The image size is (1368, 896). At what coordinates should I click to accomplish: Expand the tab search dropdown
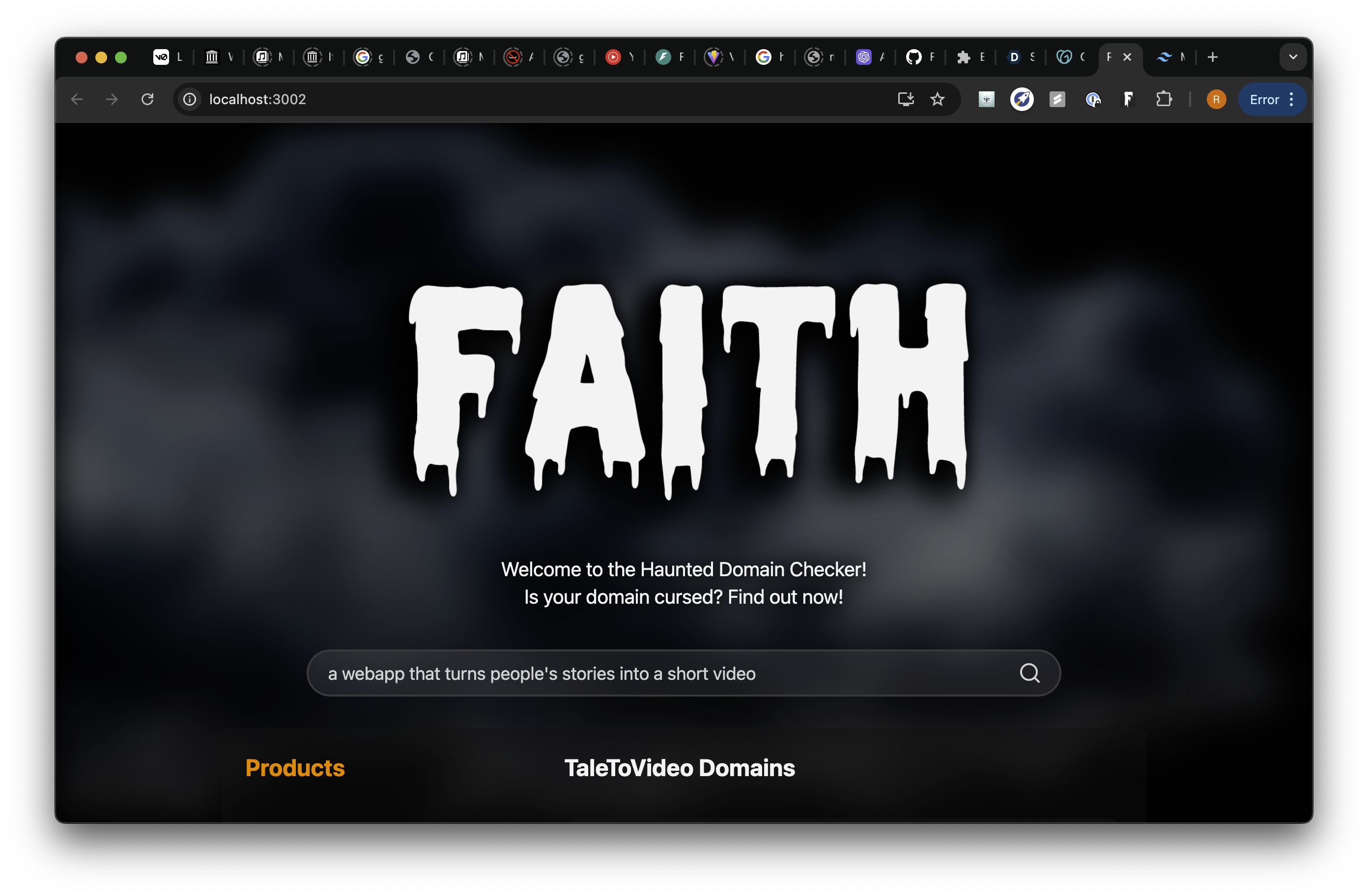click(1293, 57)
